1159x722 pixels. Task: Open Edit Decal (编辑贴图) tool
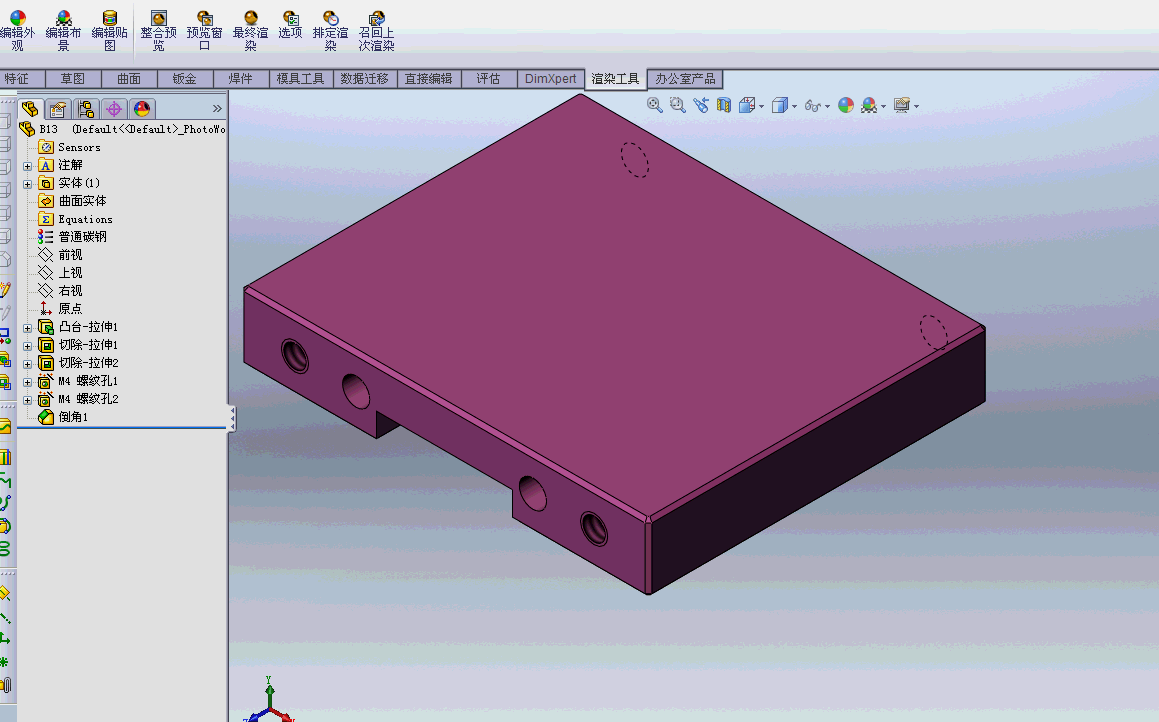(x=109, y=30)
